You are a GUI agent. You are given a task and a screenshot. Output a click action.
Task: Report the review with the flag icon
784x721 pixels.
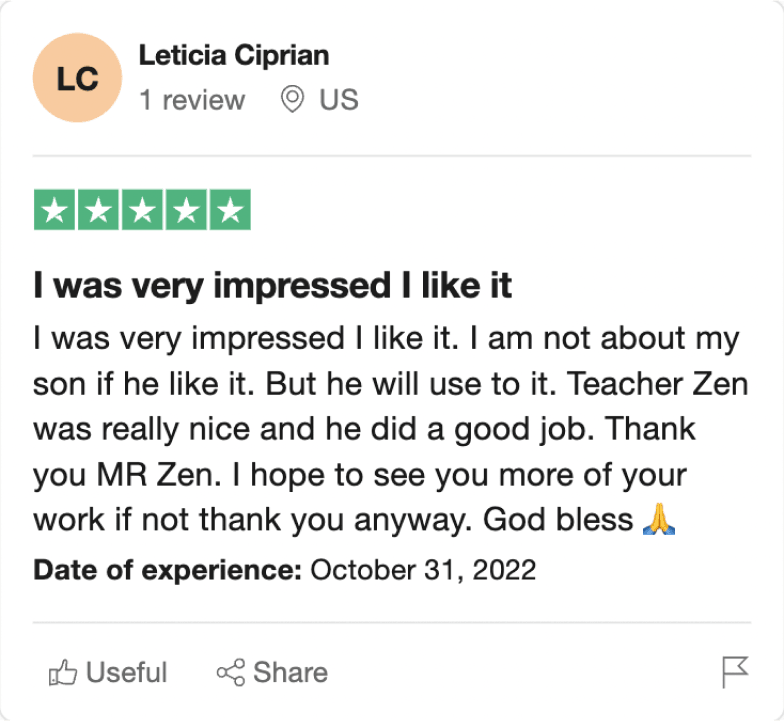(x=735, y=672)
